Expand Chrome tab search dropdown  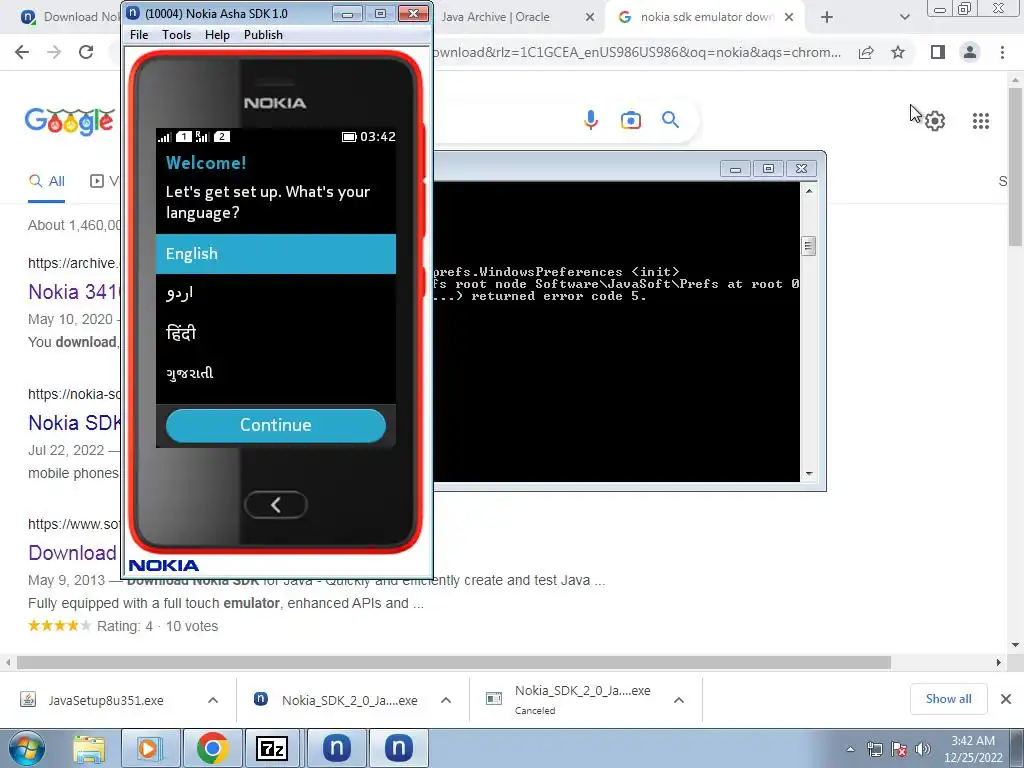(904, 17)
